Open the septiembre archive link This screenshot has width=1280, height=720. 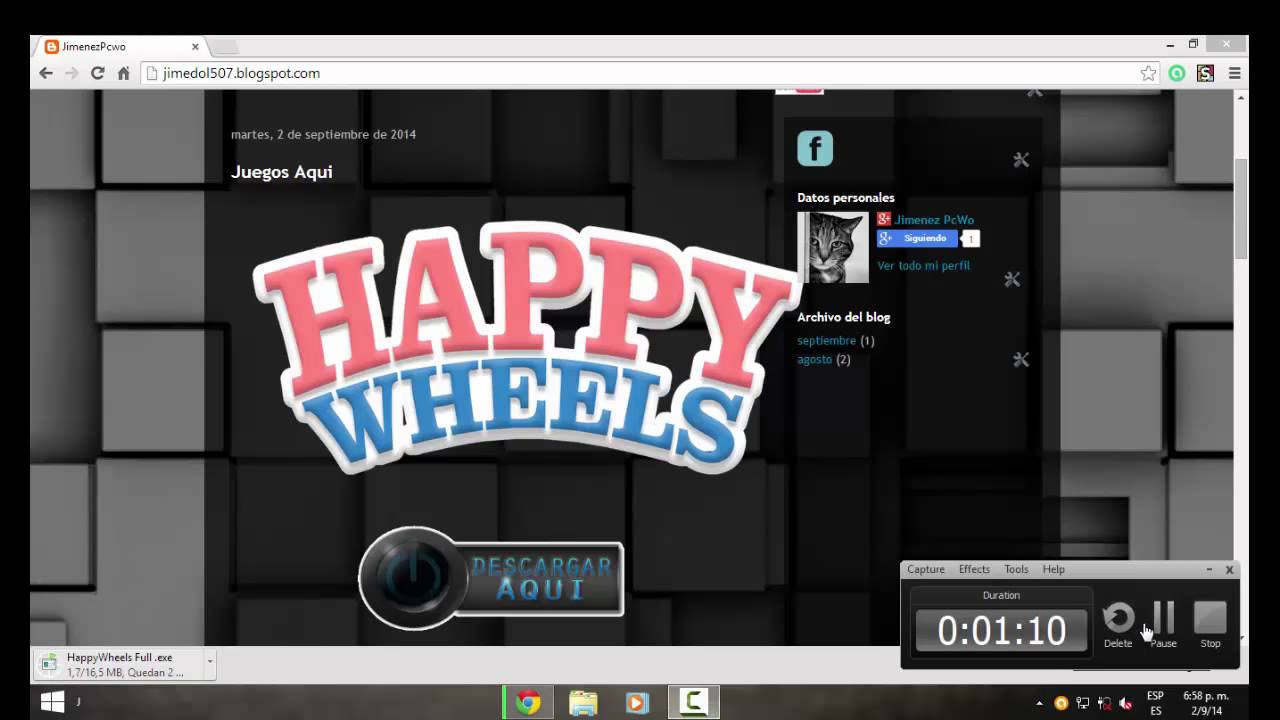coord(826,341)
